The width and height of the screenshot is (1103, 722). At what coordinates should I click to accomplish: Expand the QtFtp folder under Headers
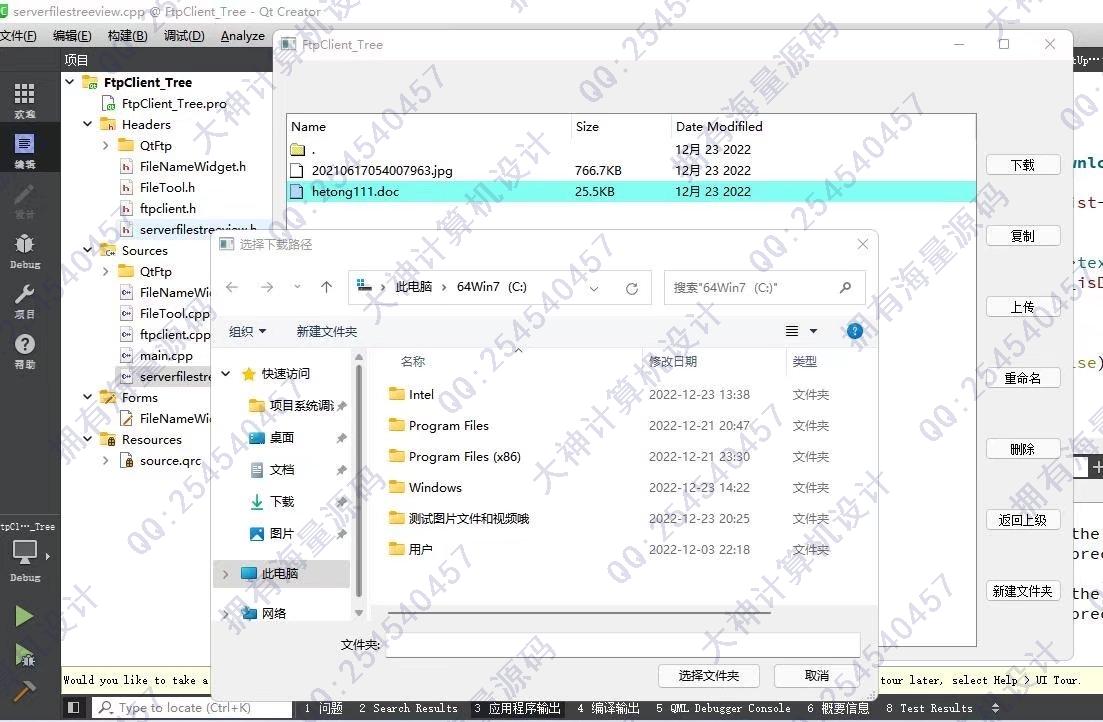[106, 146]
